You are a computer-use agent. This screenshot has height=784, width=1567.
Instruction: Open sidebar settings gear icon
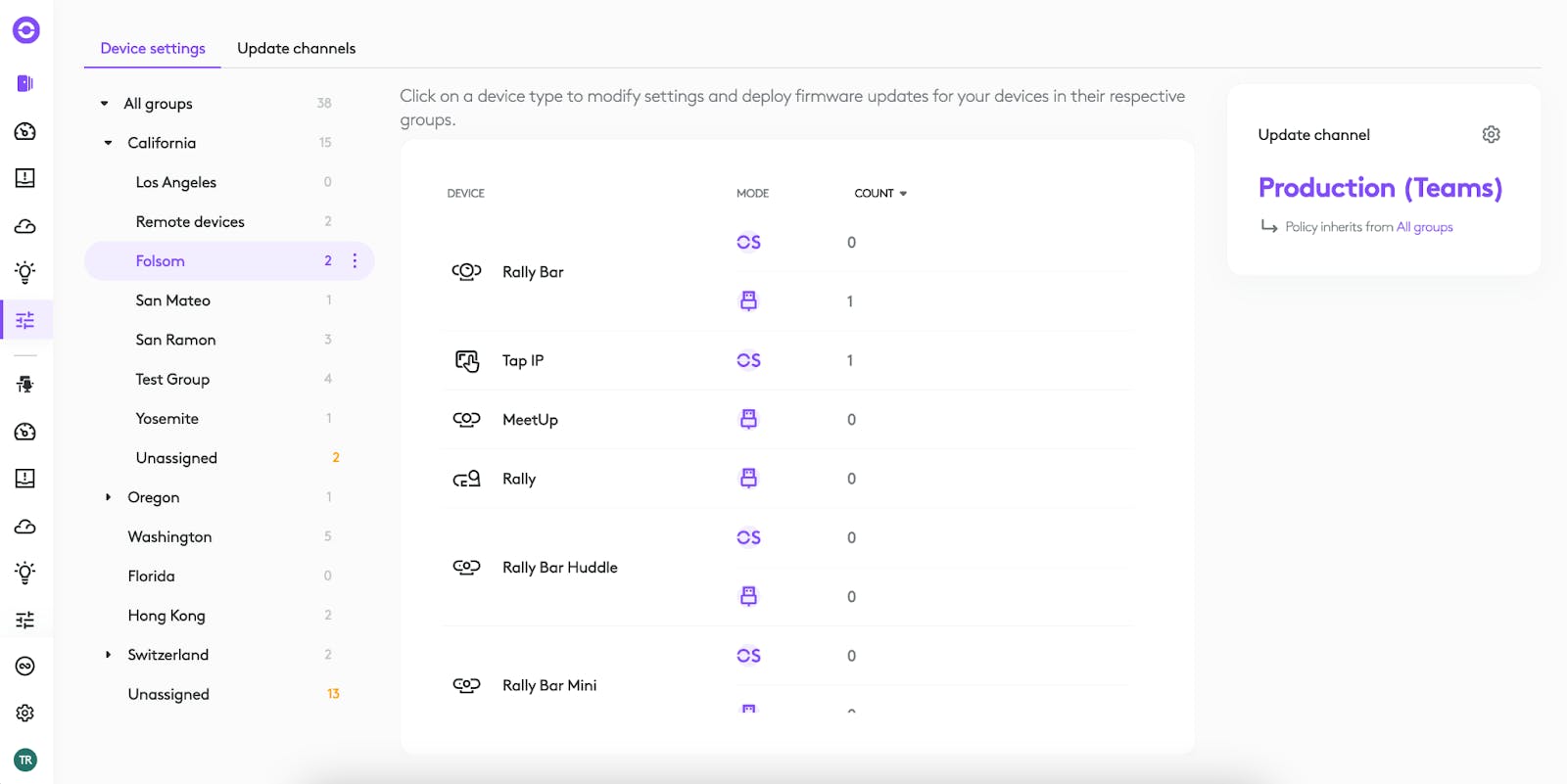click(25, 713)
